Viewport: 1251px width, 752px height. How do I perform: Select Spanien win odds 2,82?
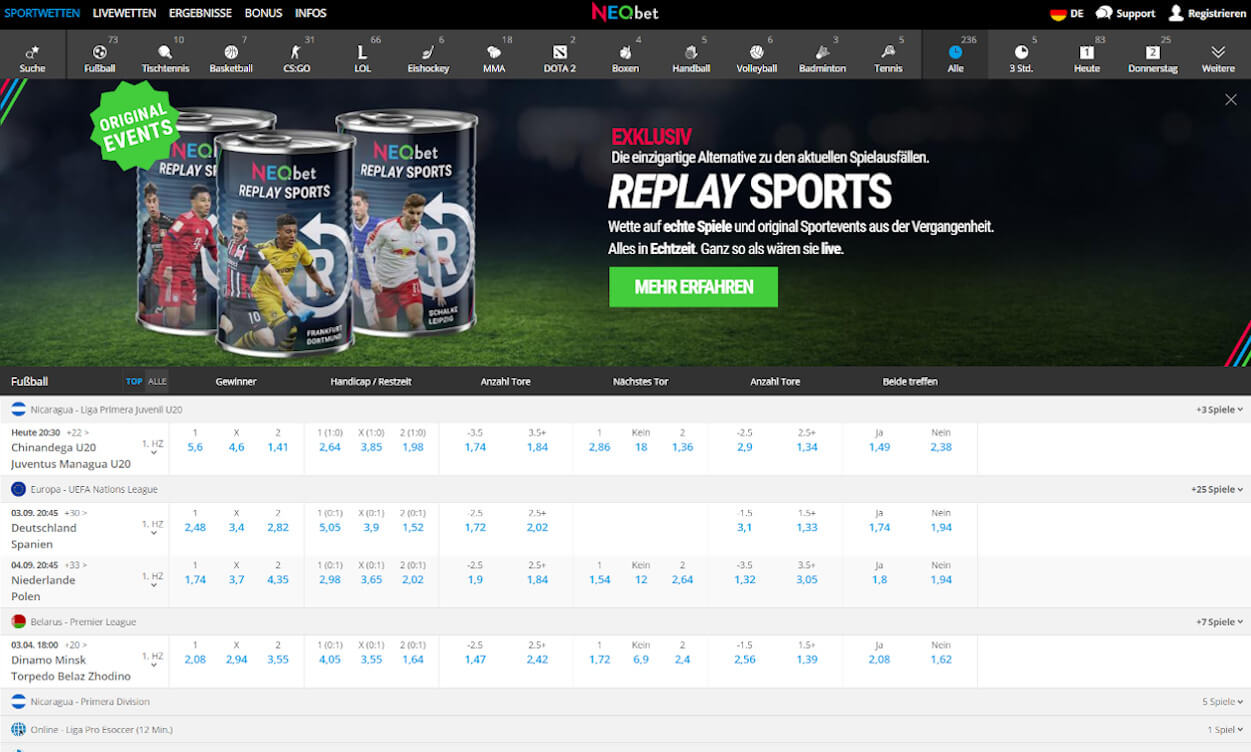click(278, 527)
